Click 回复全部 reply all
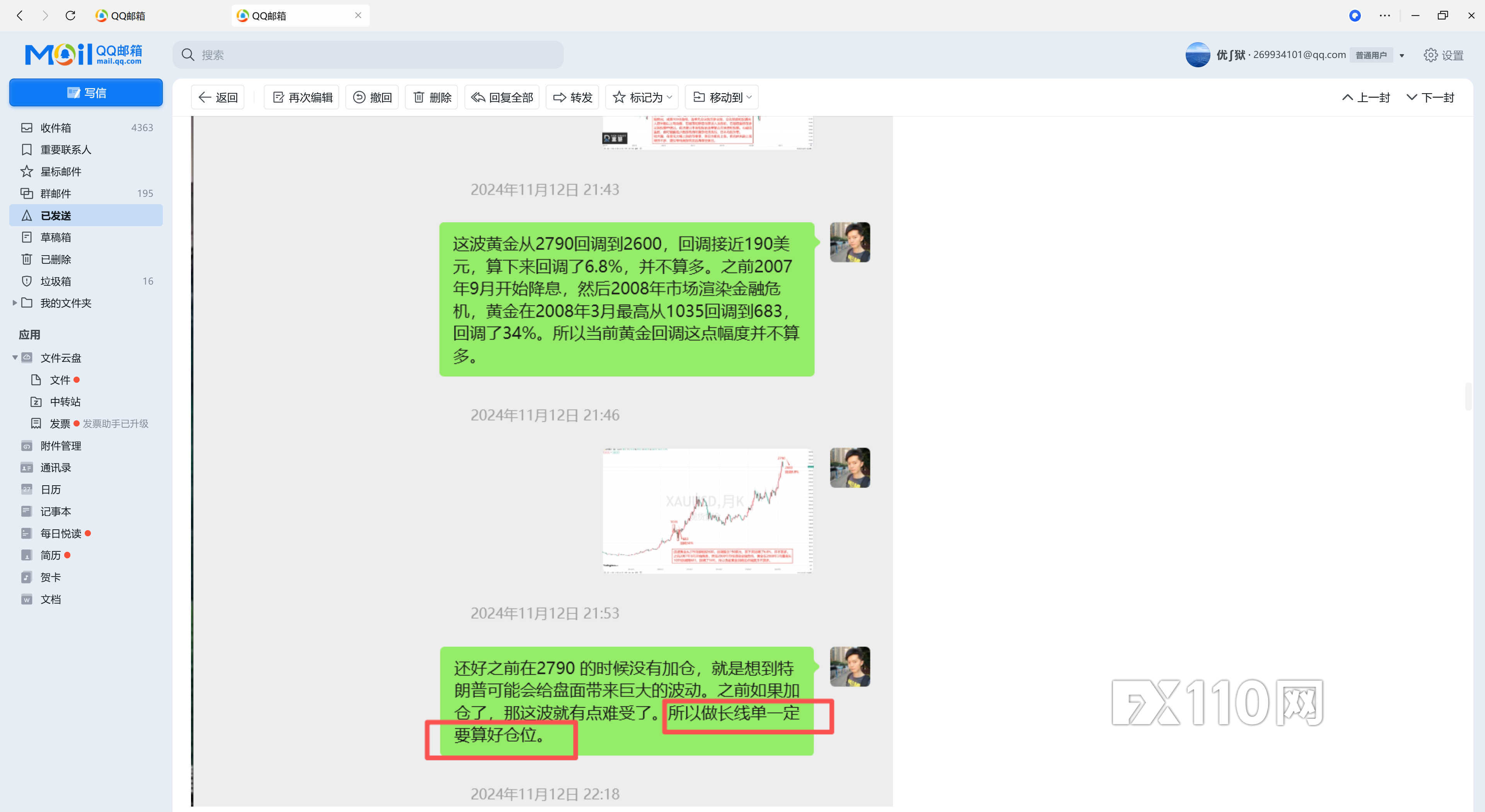This screenshot has height=812, width=1485. click(502, 97)
